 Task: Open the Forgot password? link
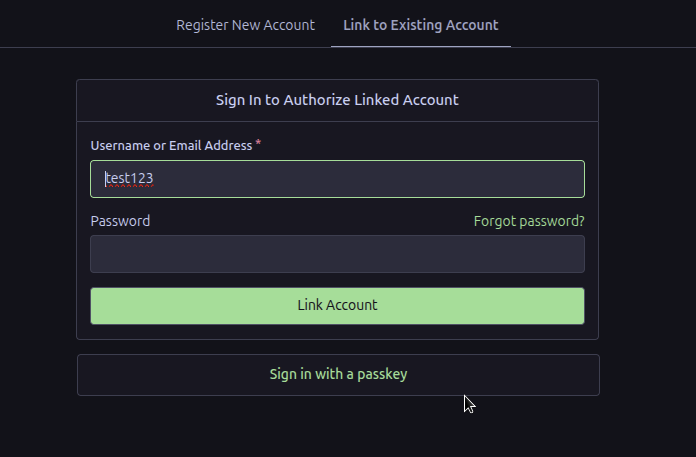point(529,221)
